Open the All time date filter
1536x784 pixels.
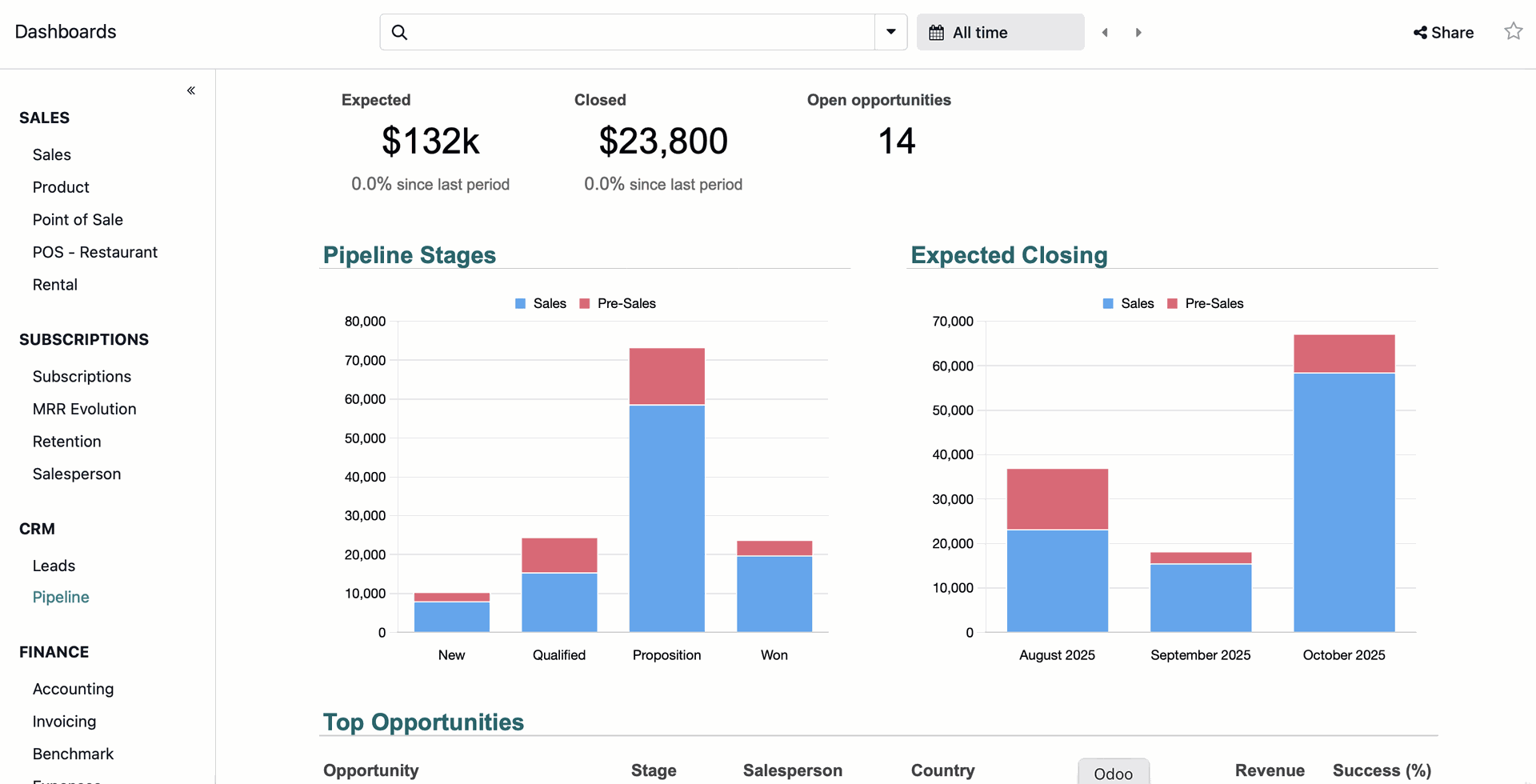click(1000, 33)
